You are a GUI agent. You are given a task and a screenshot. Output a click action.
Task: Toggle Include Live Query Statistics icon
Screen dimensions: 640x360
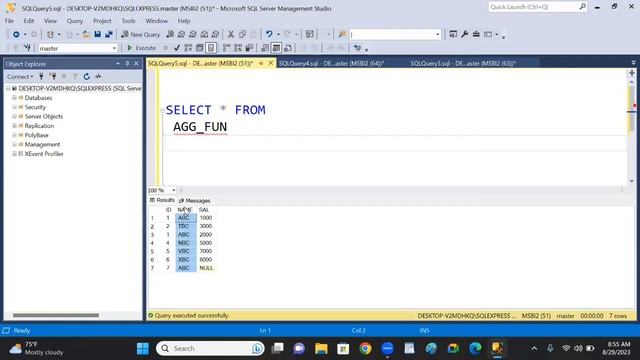238,48
